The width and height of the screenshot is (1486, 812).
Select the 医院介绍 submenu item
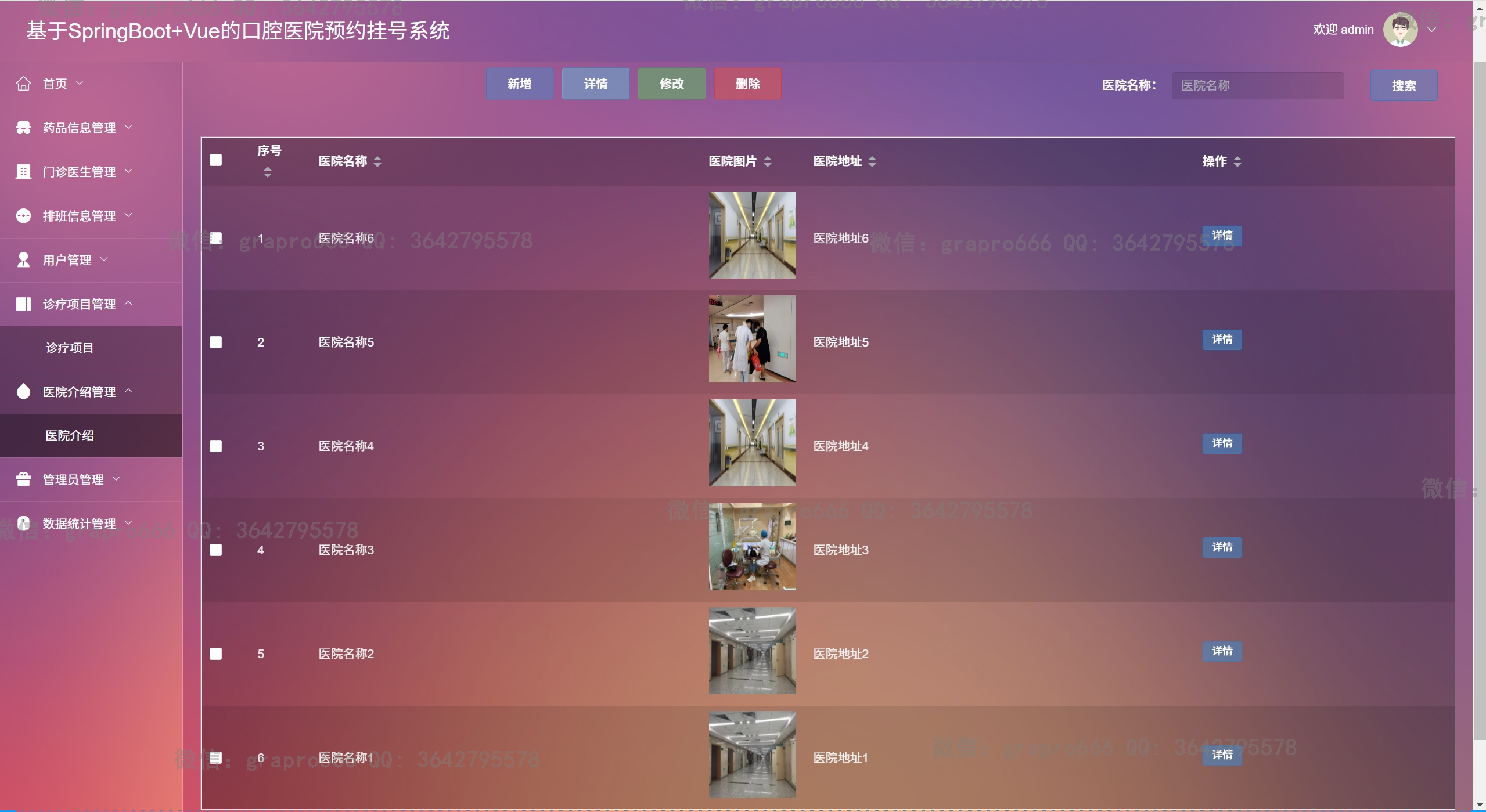click(70, 436)
